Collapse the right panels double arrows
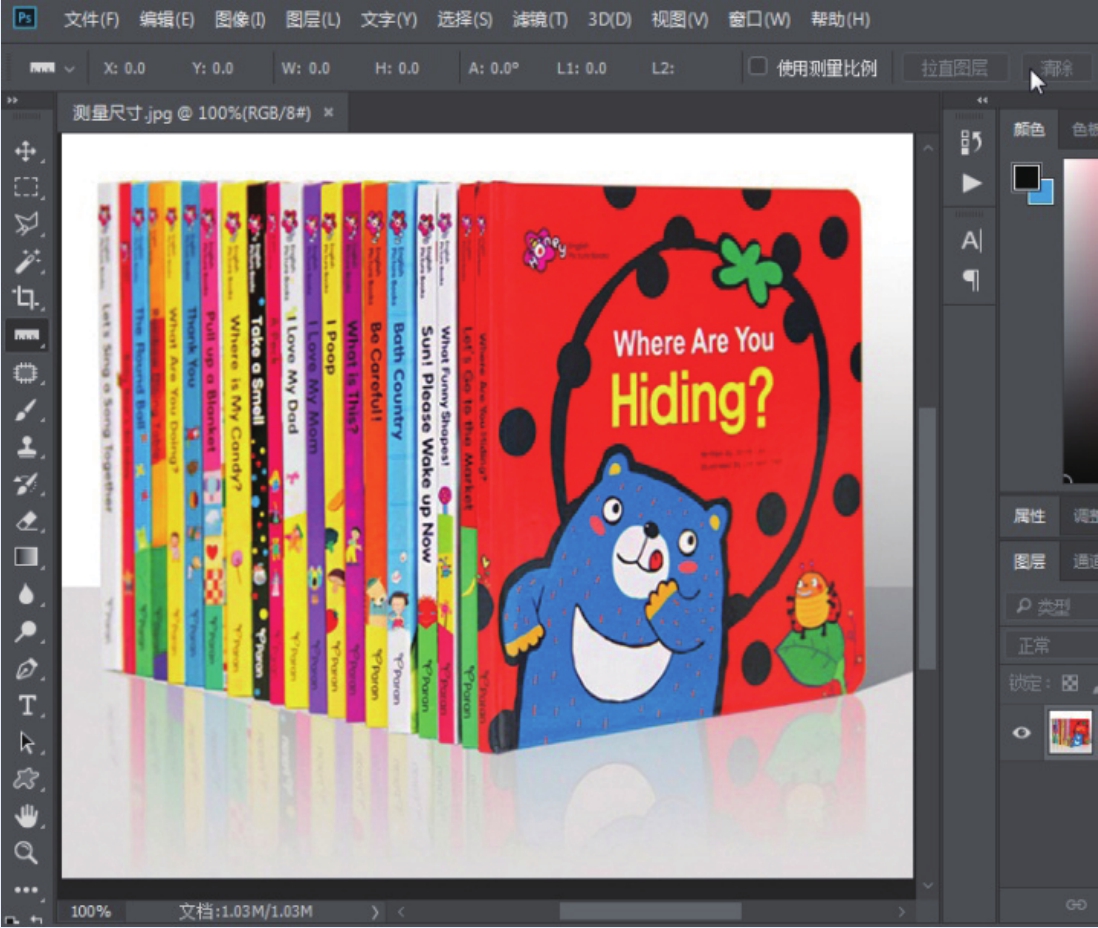 [982, 100]
